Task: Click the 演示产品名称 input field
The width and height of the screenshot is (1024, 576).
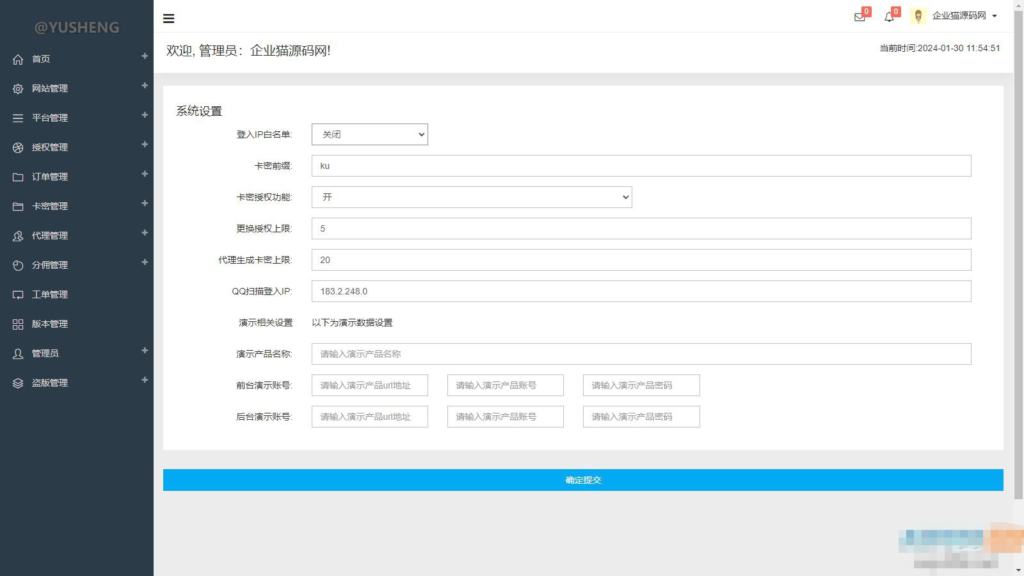Action: tap(640, 353)
